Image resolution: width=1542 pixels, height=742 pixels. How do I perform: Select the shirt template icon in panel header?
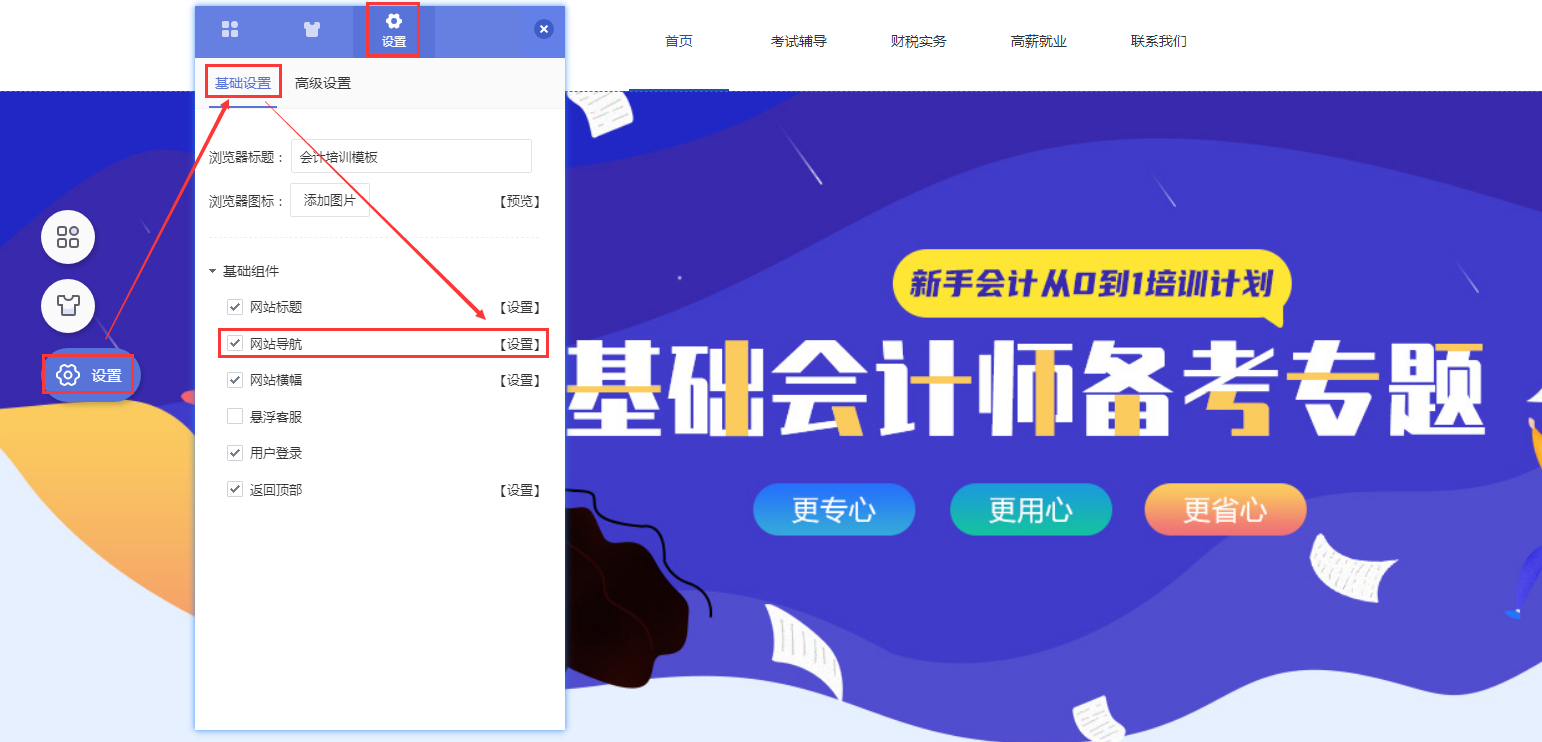312,28
